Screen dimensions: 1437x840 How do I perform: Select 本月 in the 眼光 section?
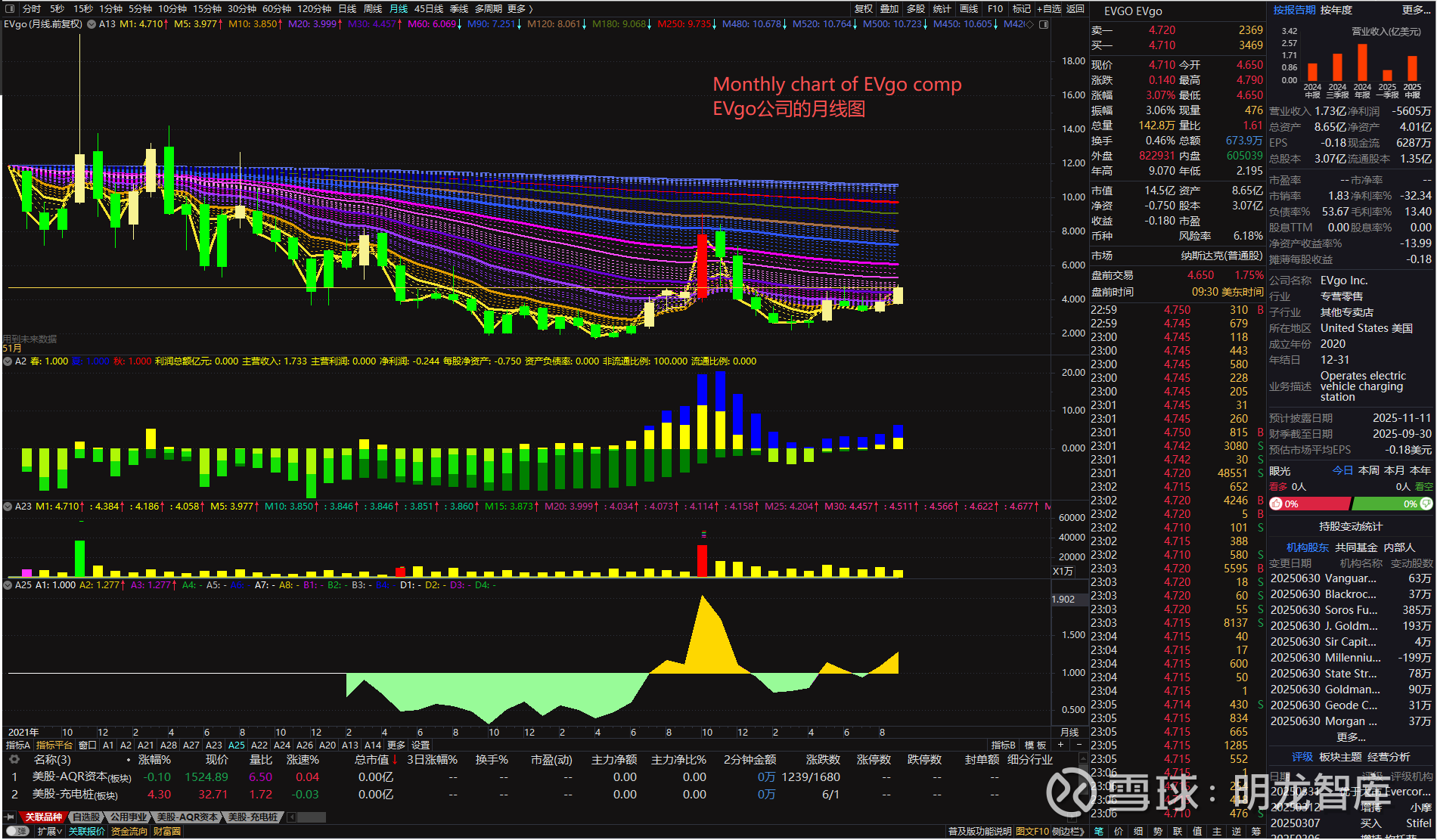pyautogui.click(x=1395, y=470)
